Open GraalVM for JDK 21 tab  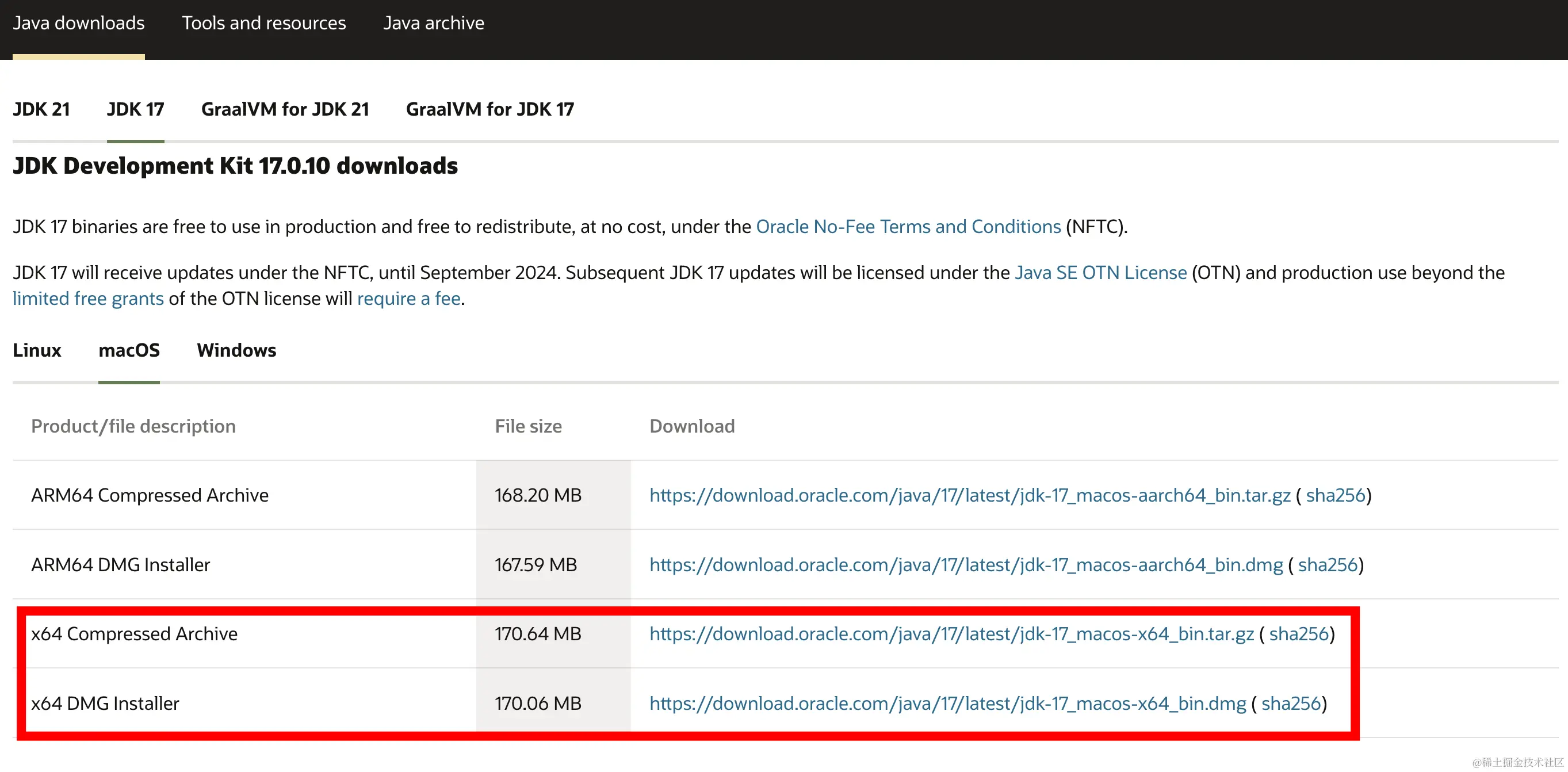tap(285, 109)
